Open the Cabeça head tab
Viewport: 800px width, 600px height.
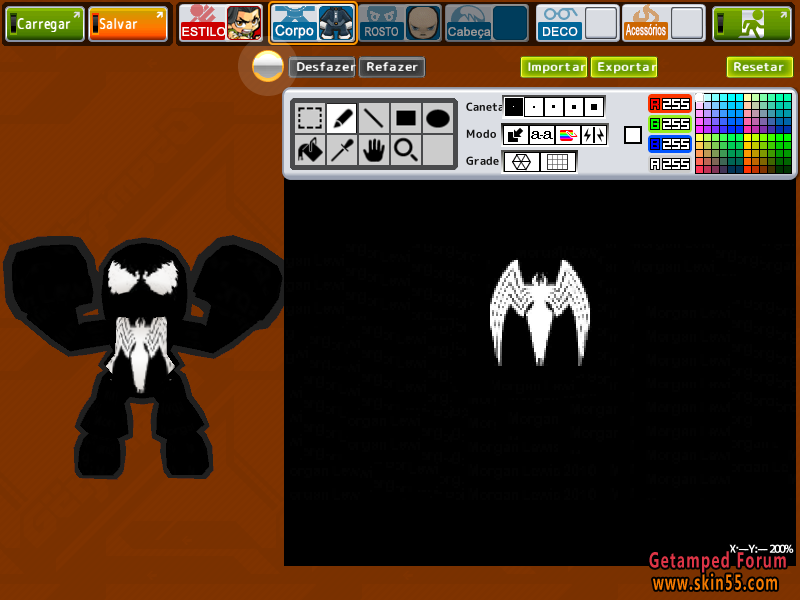click(468, 22)
